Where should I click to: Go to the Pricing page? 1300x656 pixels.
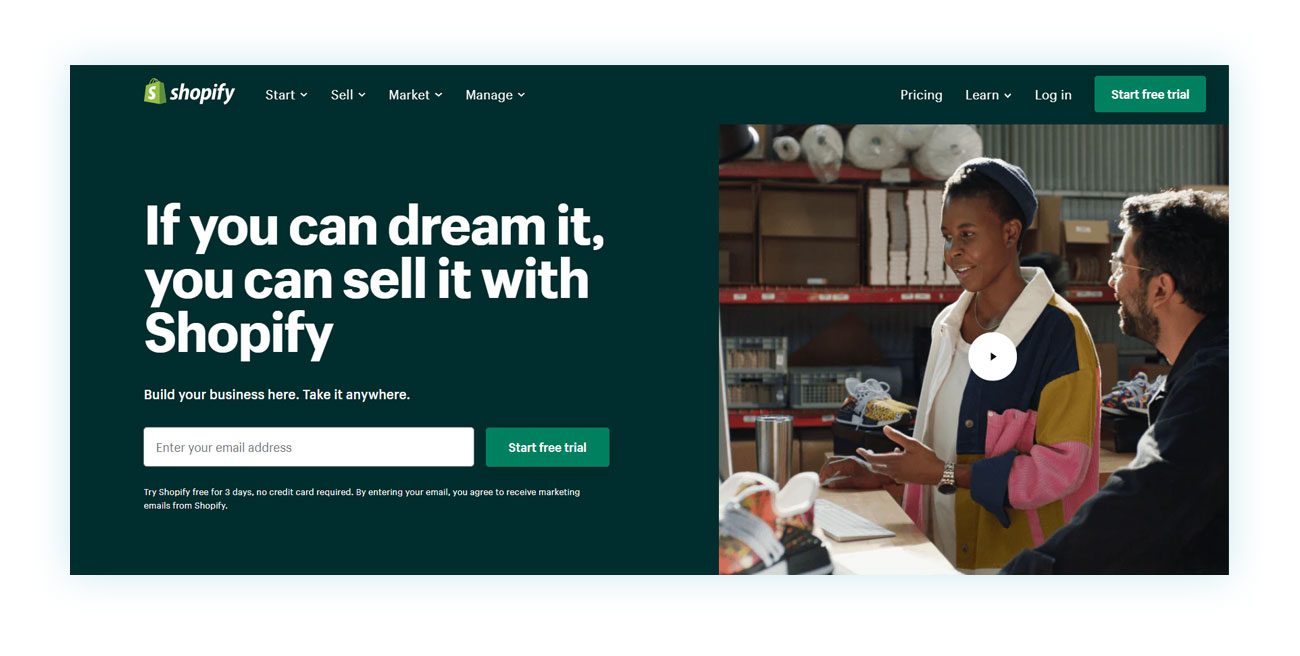921,95
